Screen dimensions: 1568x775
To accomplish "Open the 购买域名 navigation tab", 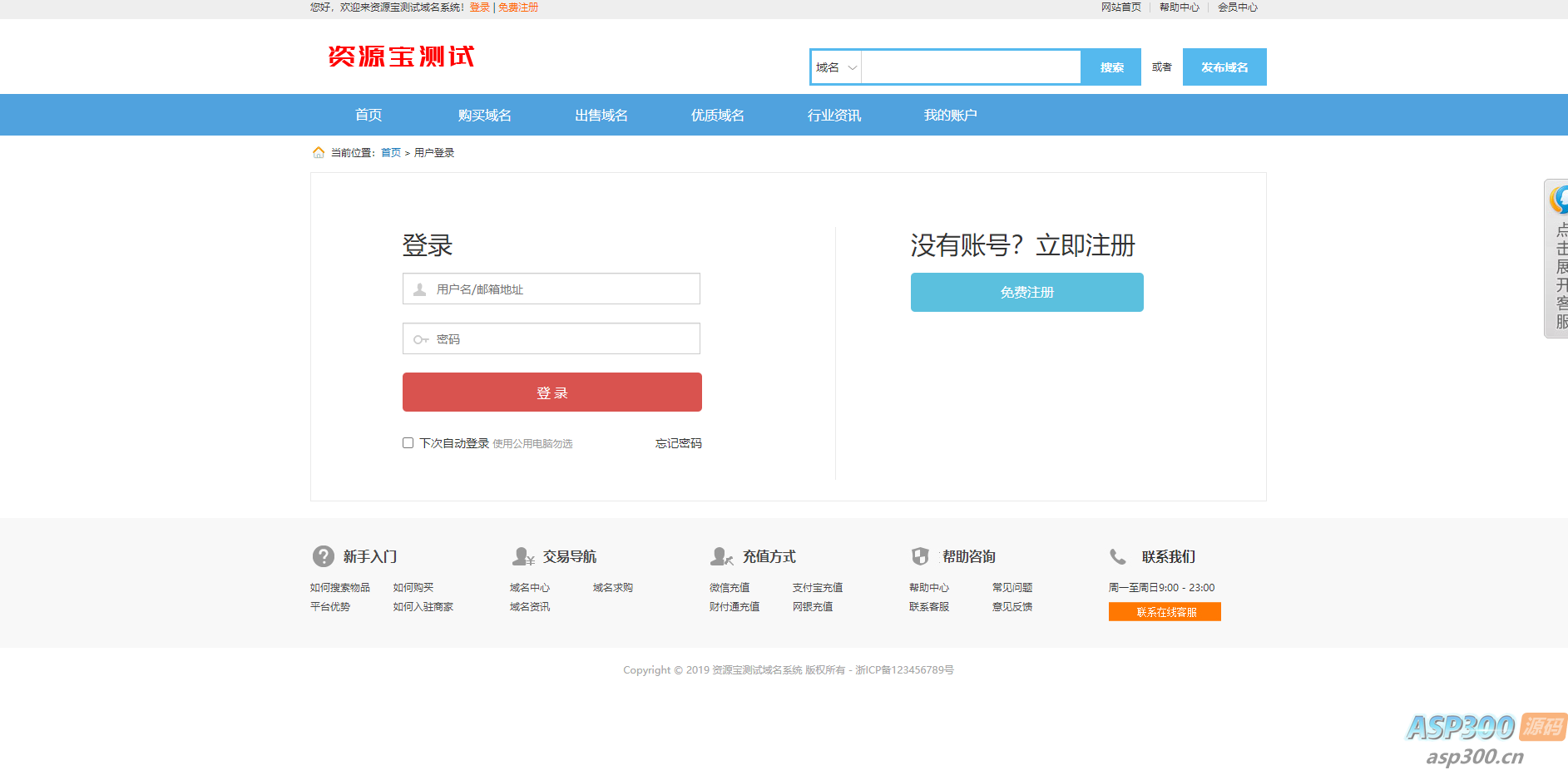I will pos(484,115).
